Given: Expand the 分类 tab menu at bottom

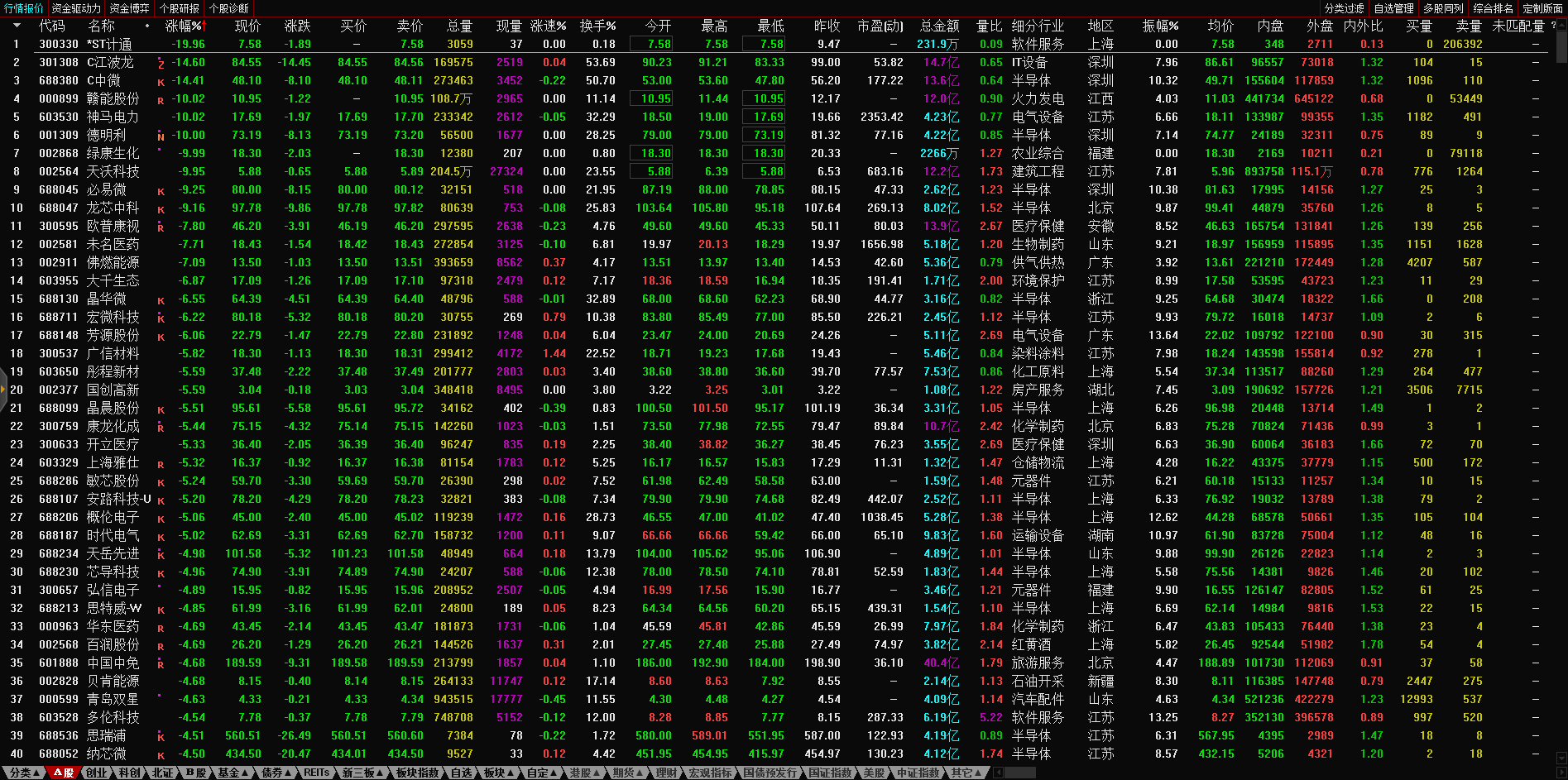Looking at the screenshot, I should (x=24, y=773).
